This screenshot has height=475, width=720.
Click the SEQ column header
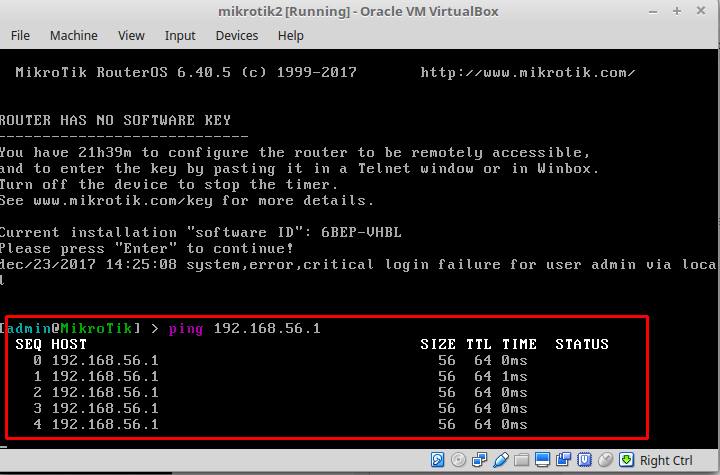28,345
